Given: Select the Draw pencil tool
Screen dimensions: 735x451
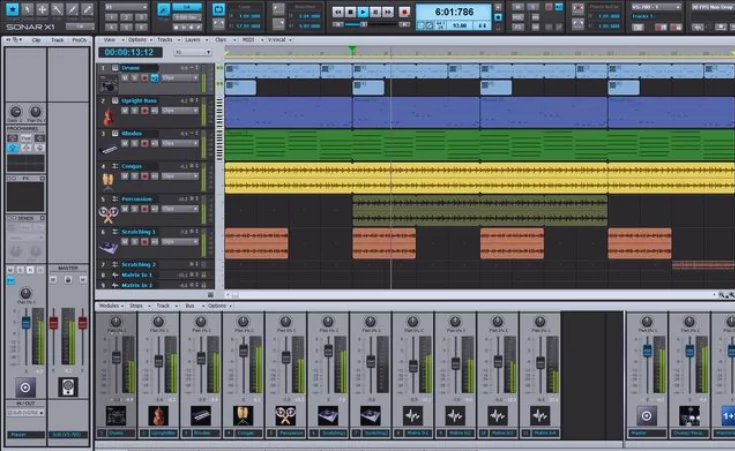Looking at the screenshot, I should (72, 9).
